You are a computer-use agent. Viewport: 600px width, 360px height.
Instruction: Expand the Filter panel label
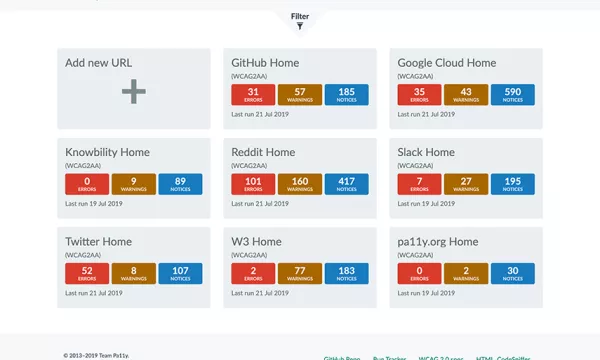[x=300, y=16]
